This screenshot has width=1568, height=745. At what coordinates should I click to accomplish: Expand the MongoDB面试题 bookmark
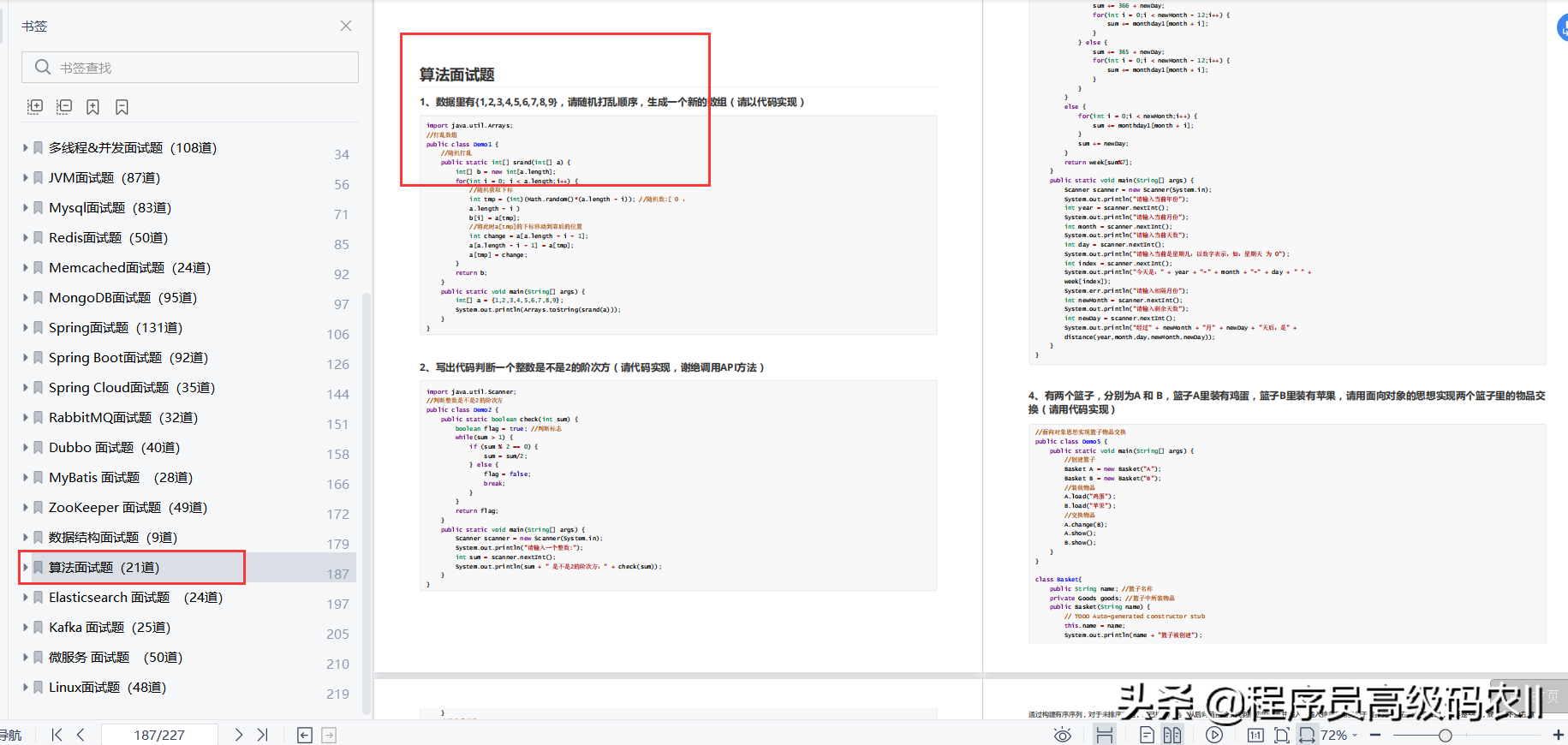pyautogui.click(x=26, y=297)
